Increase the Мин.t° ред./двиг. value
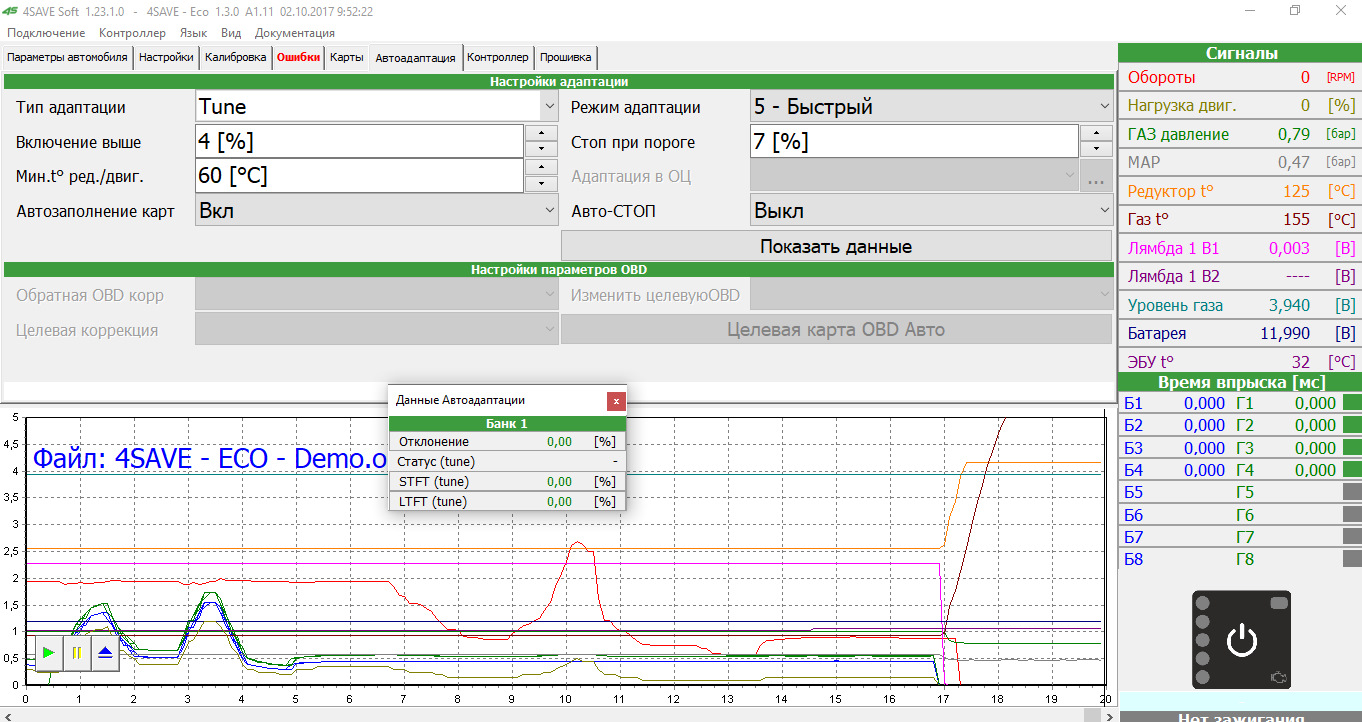Image resolution: width=1362 pixels, height=722 pixels. 541,167
